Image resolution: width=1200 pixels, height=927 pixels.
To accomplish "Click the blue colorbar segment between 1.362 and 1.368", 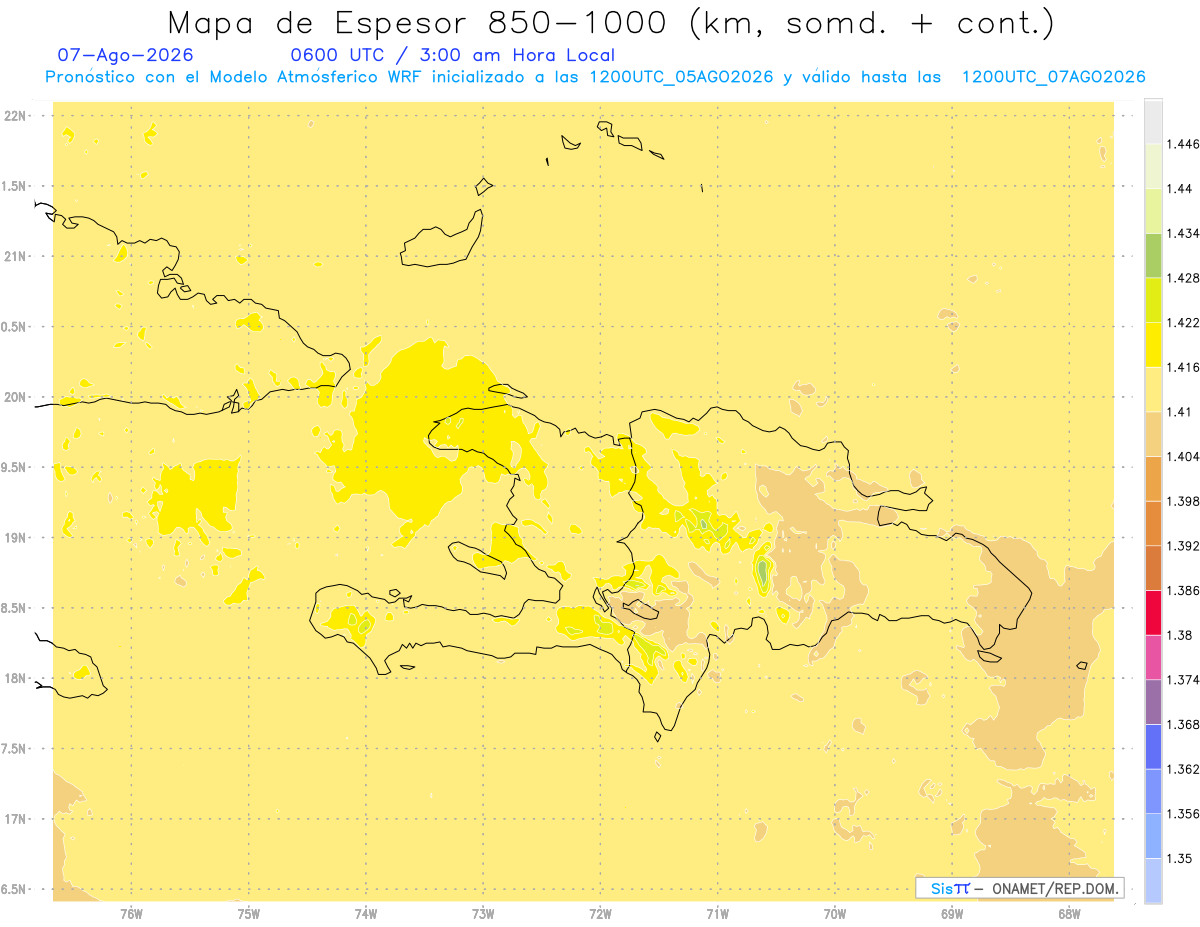I will [1153, 746].
